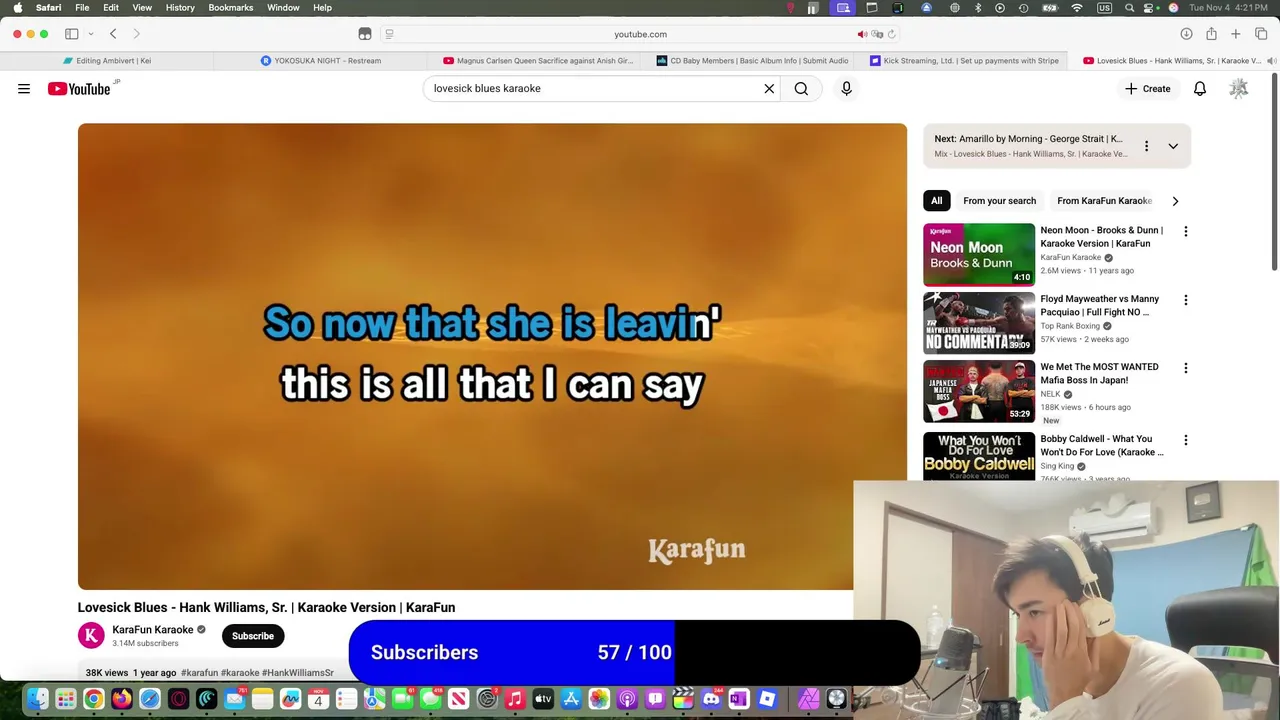Click the #karaoke hashtag
The width and height of the screenshot is (1280, 720).
pyautogui.click(x=239, y=673)
